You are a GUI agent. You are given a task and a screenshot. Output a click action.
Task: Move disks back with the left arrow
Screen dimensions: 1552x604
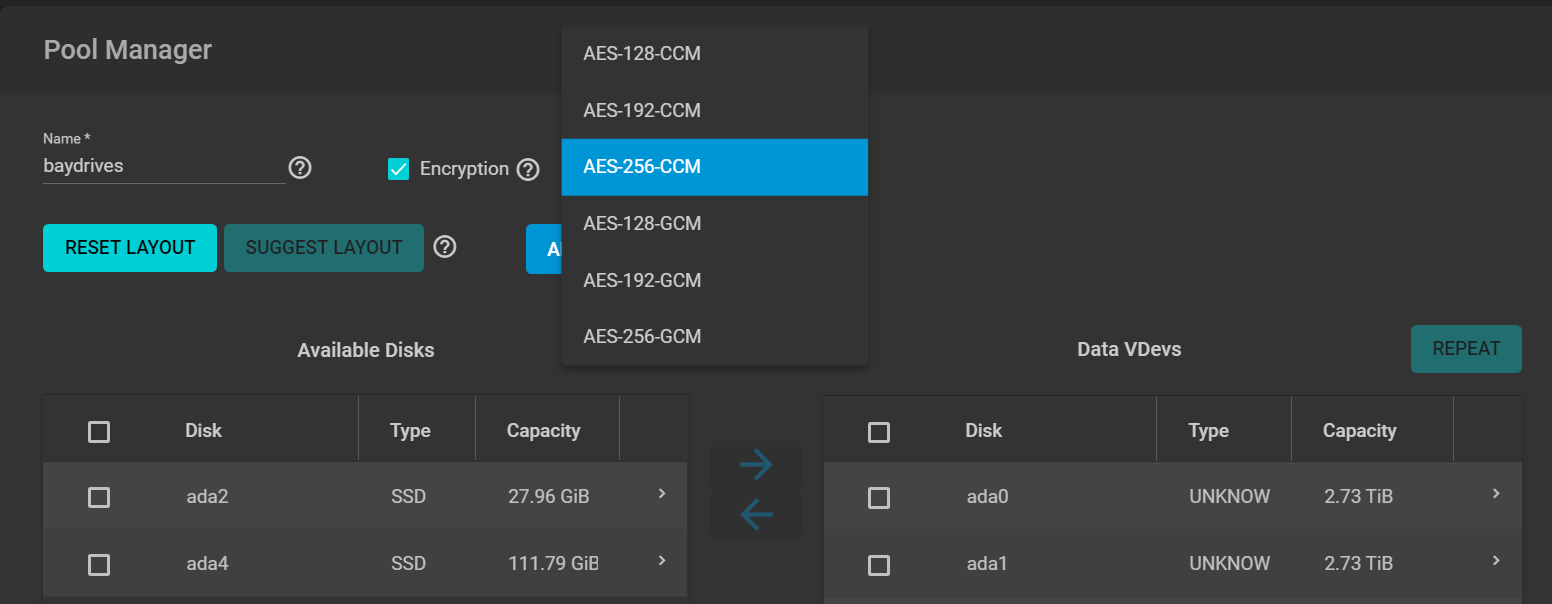[x=756, y=515]
